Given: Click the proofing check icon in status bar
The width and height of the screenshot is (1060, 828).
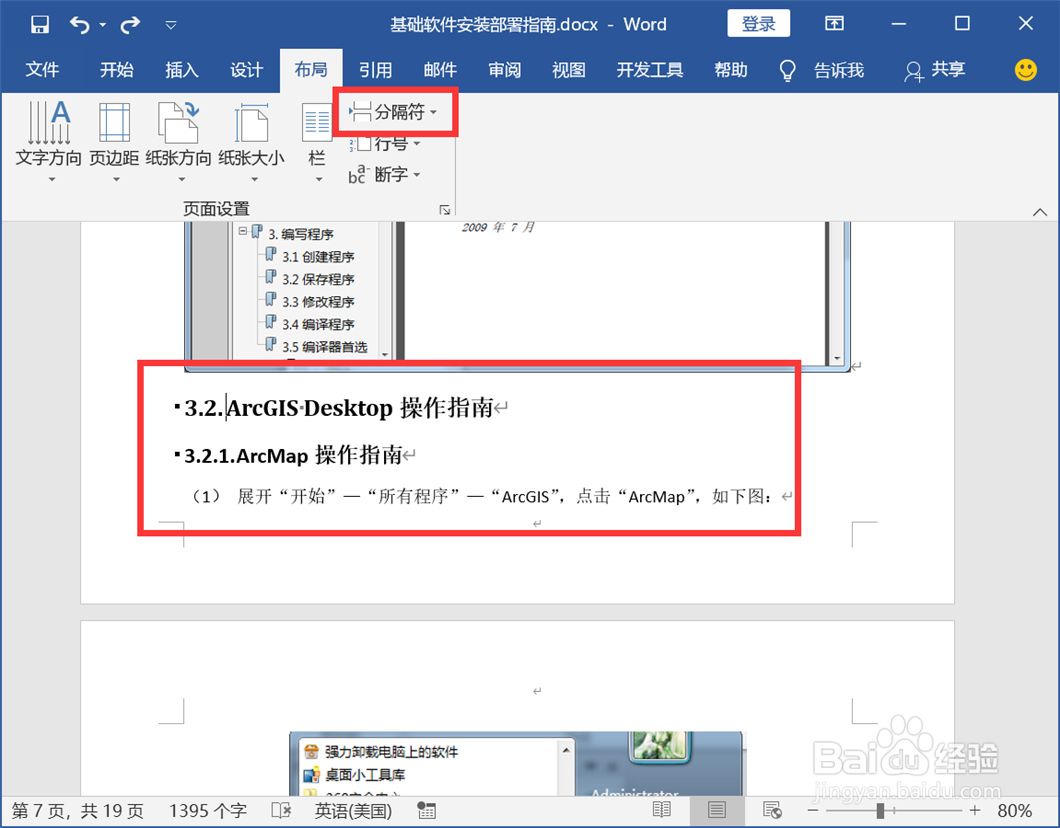Looking at the screenshot, I should pyautogui.click(x=281, y=810).
